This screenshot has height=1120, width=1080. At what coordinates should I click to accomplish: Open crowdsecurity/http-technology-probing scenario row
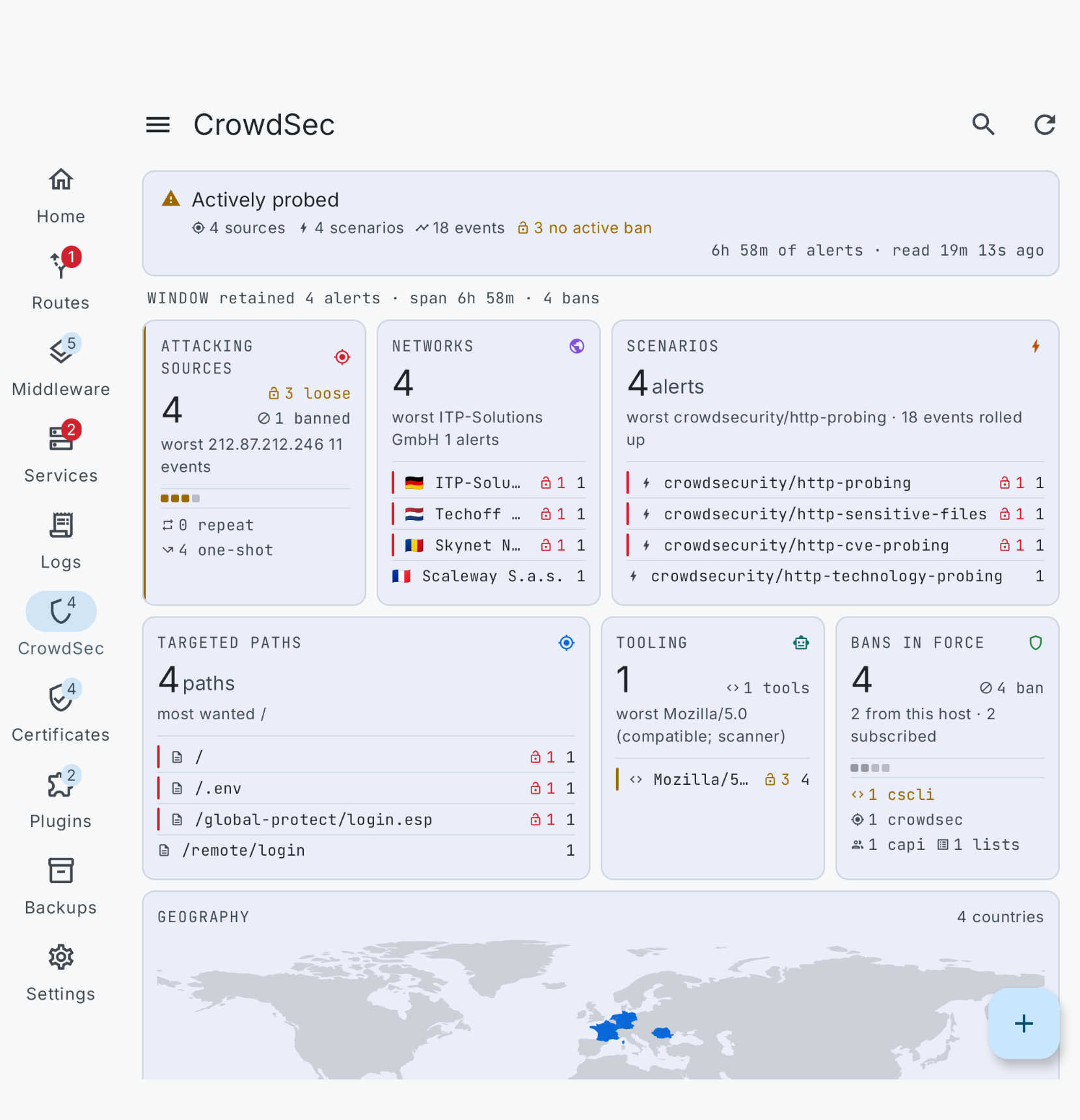(x=835, y=576)
